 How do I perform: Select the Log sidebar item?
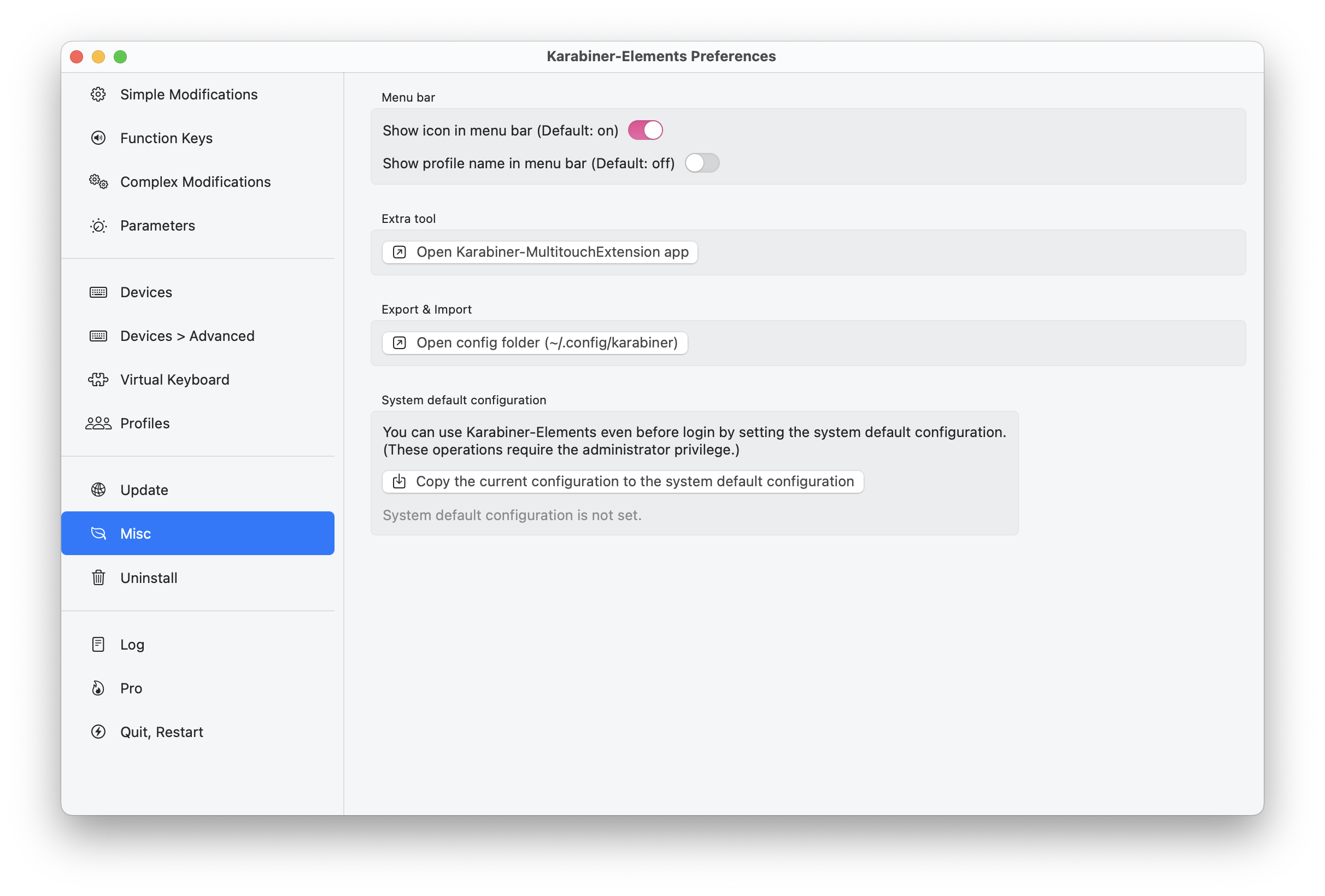[x=132, y=645]
